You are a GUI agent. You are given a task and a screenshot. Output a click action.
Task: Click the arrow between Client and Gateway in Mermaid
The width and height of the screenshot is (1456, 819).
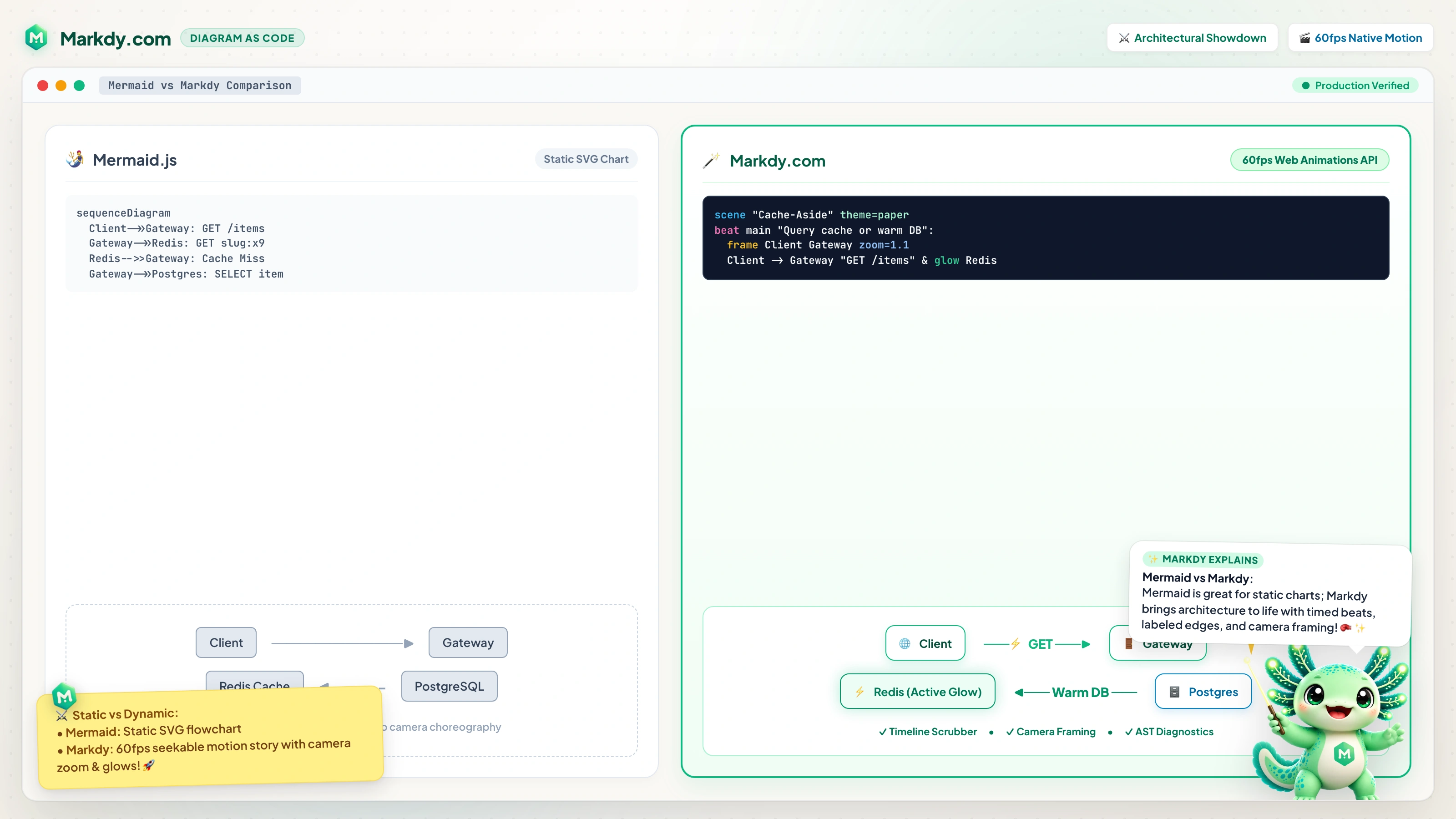[x=342, y=643]
